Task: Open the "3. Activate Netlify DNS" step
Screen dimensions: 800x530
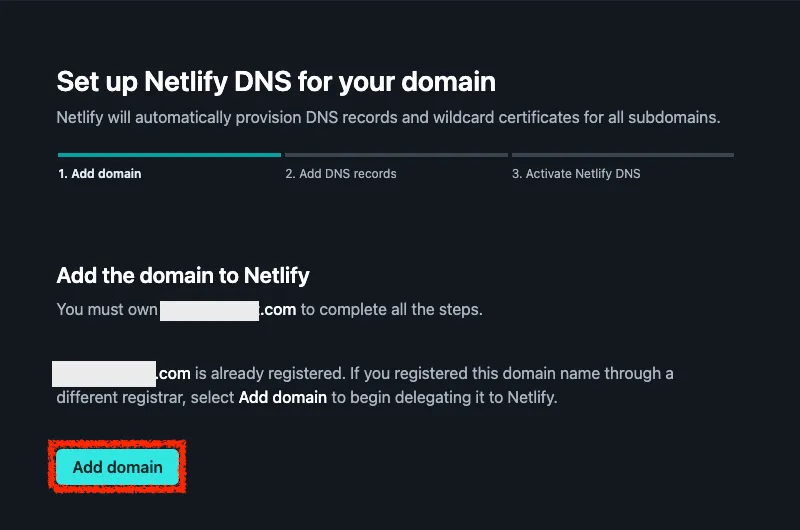Action: (x=576, y=174)
